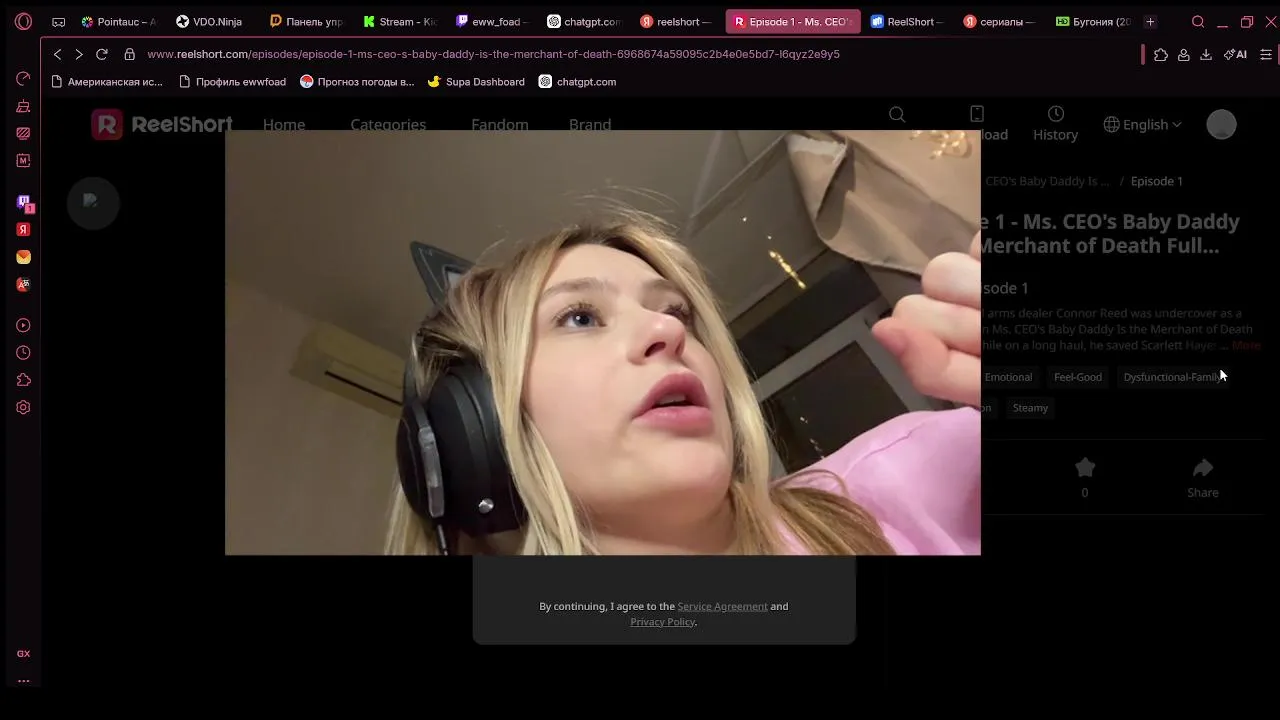
Task: Reload the ReelShort page
Action: (x=102, y=54)
